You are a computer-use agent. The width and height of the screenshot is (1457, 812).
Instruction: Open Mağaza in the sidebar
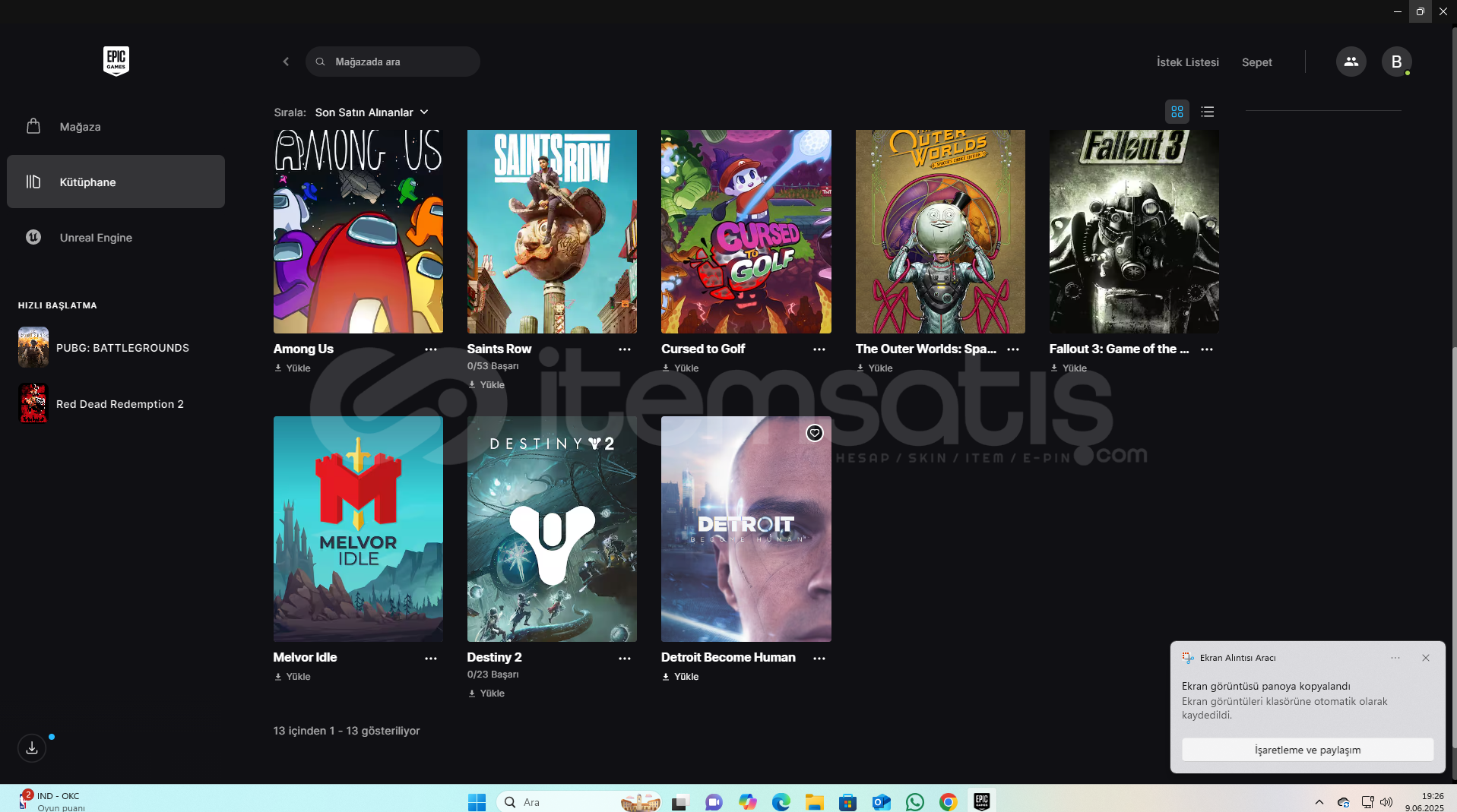click(116, 127)
